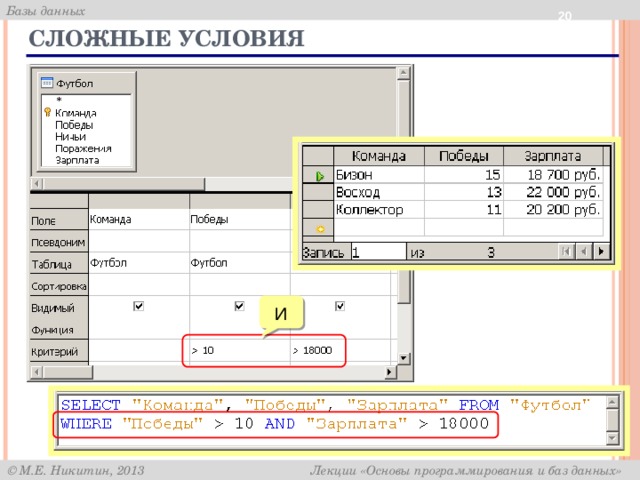This screenshot has height=480, width=640.
Task: Click Зарплата column header in results
Action: click(553, 156)
